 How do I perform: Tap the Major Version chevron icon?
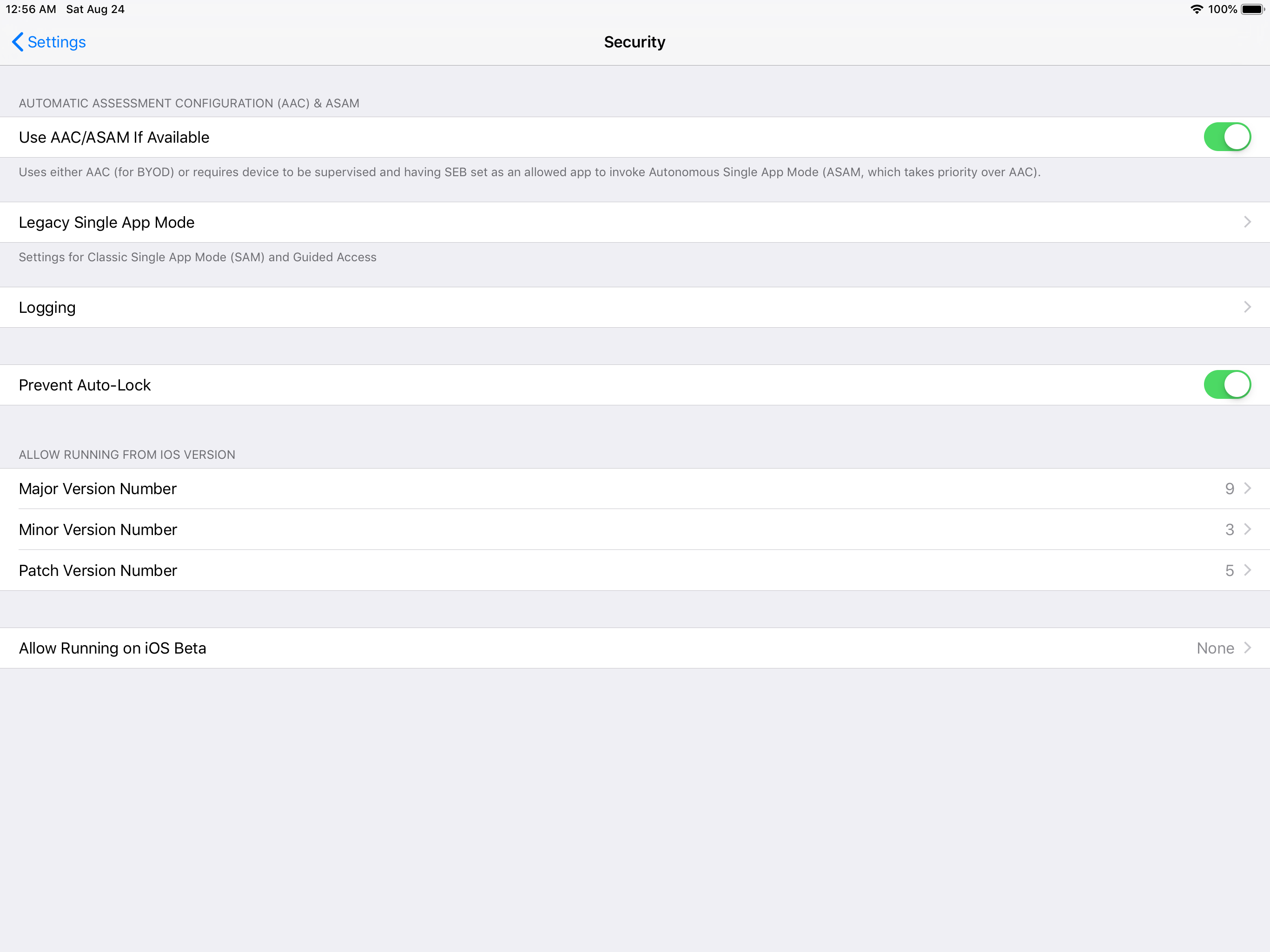[x=1247, y=489]
